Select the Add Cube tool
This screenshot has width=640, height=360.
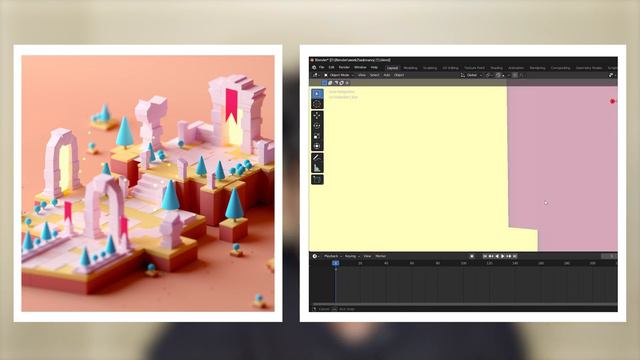317,180
